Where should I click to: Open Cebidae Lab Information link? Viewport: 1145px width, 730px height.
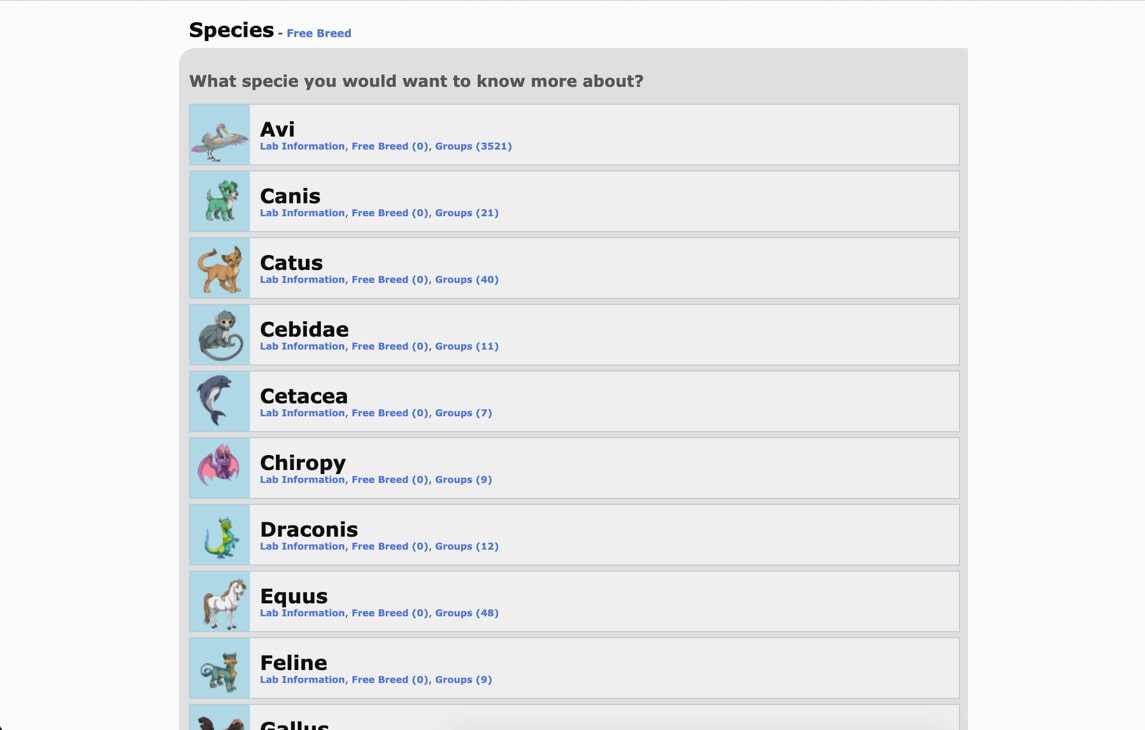(302, 346)
